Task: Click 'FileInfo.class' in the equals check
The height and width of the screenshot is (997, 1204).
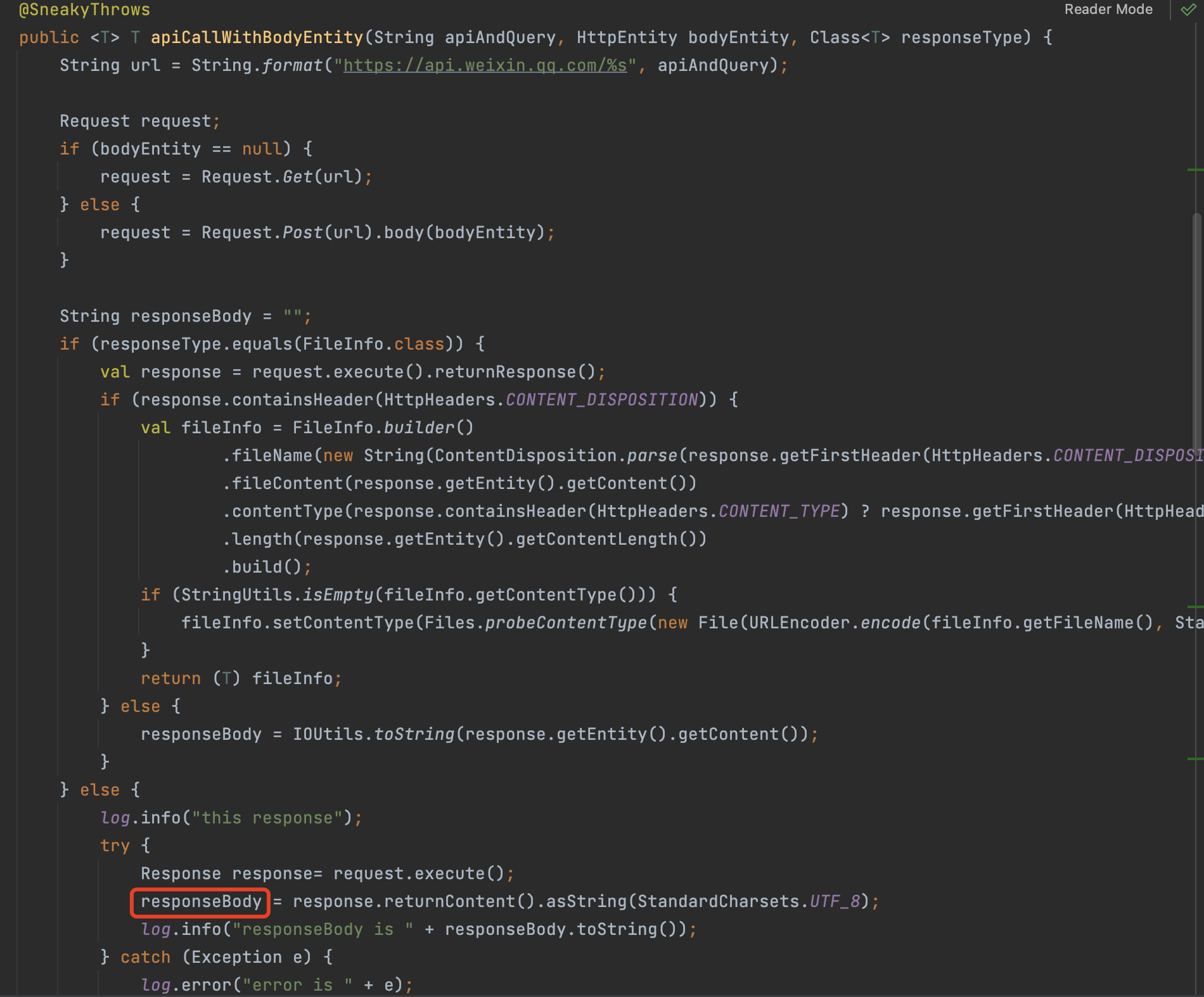Action: tap(373, 344)
